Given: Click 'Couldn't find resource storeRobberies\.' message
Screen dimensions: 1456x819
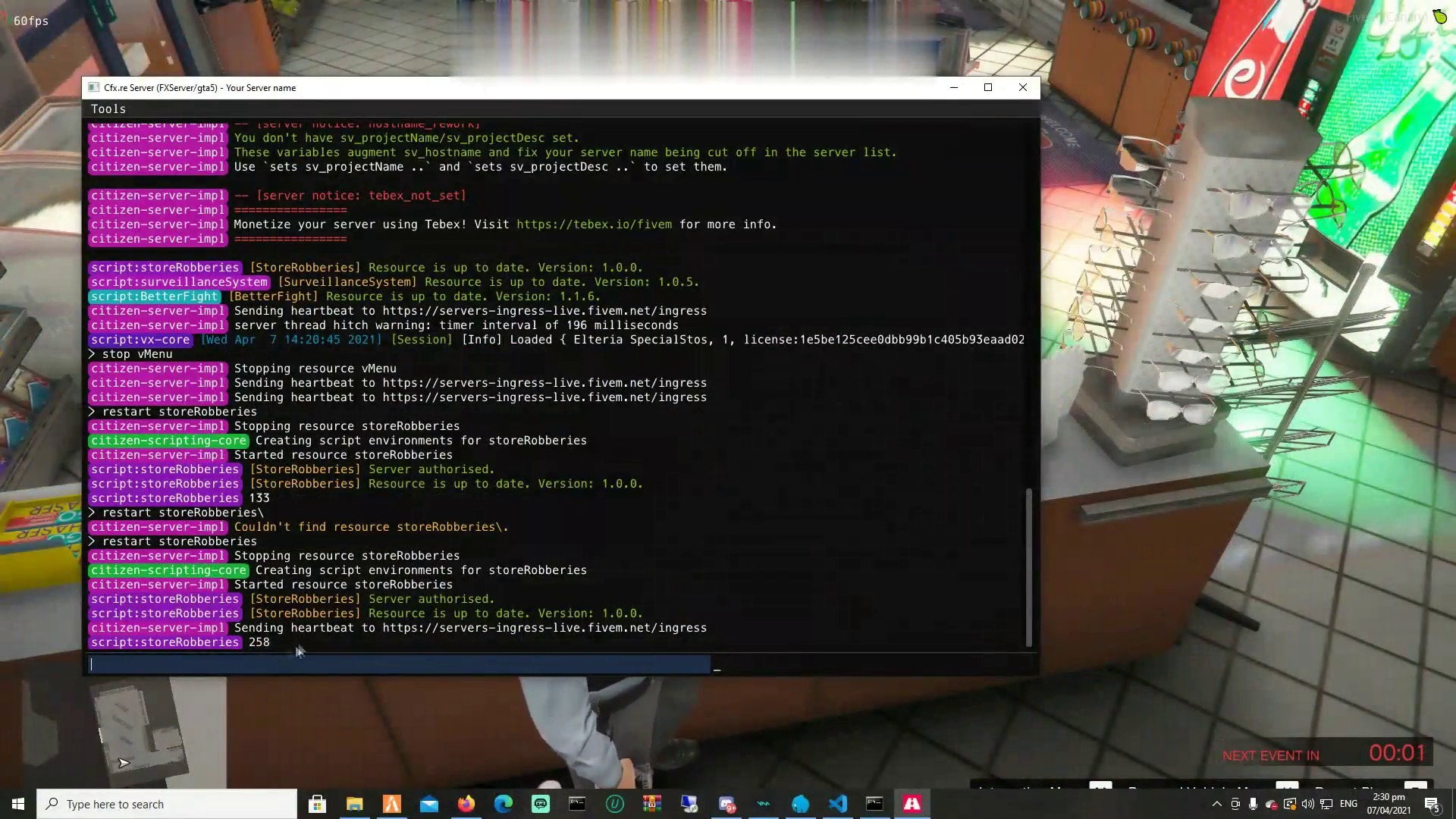Looking at the screenshot, I should (371, 527).
